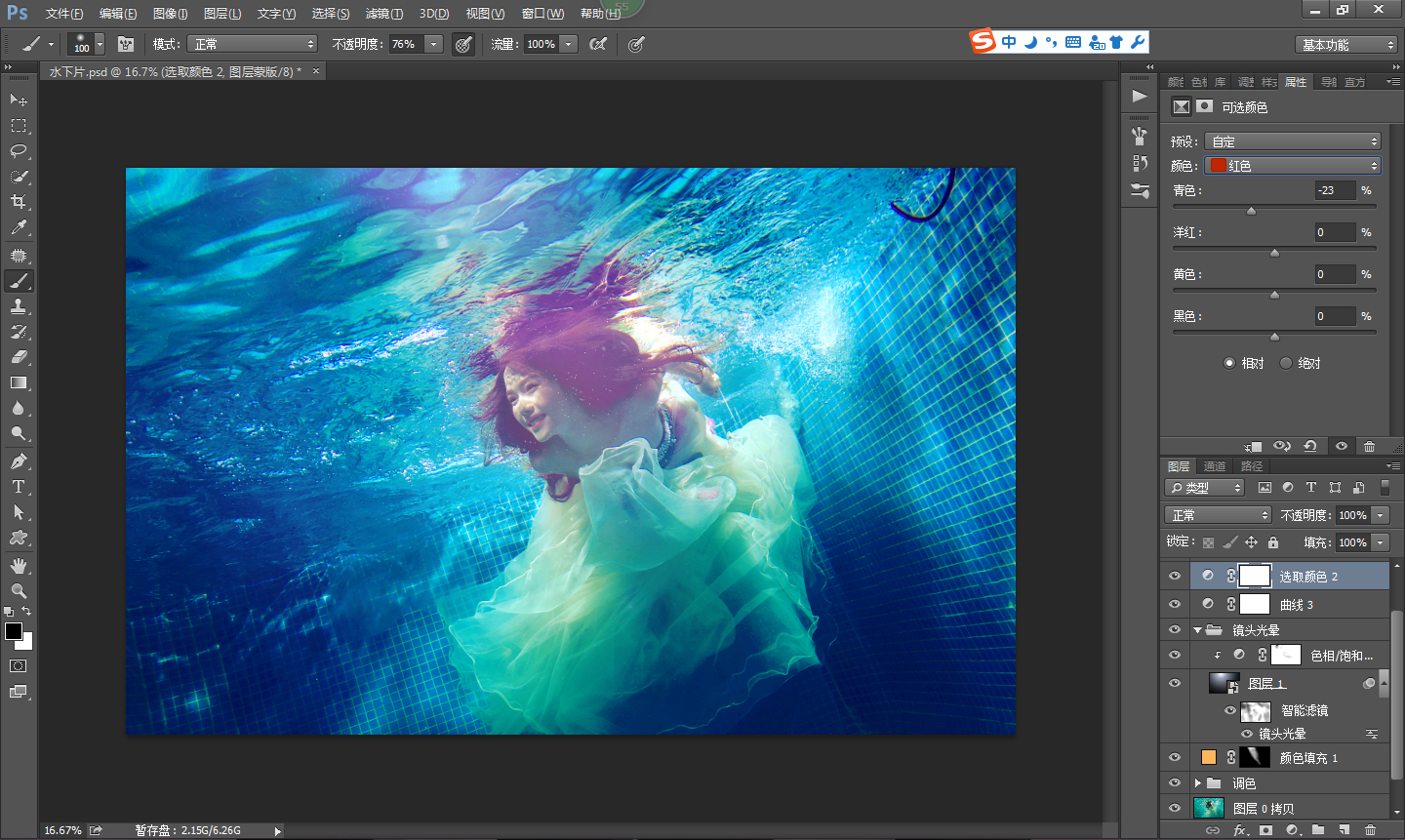1405x840 pixels.
Task: Pick the Eyedropper tool
Action: [x=18, y=228]
